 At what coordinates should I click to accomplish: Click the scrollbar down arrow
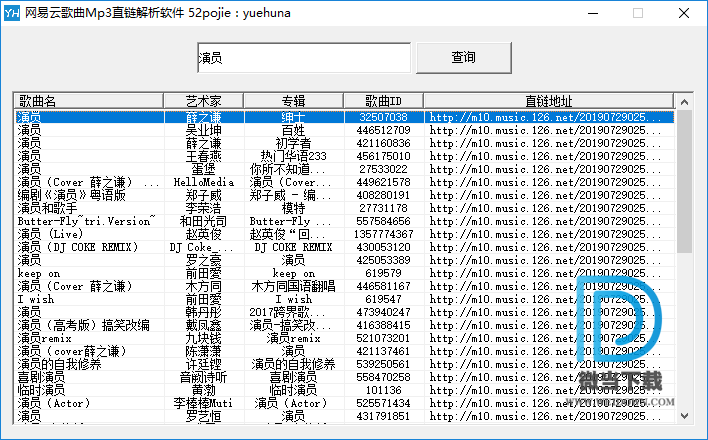(x=685, y=416)
